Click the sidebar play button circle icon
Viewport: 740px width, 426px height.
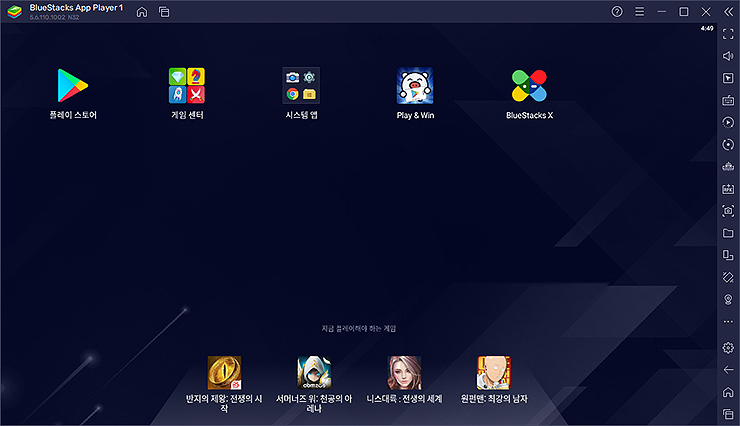pos(728,123)
